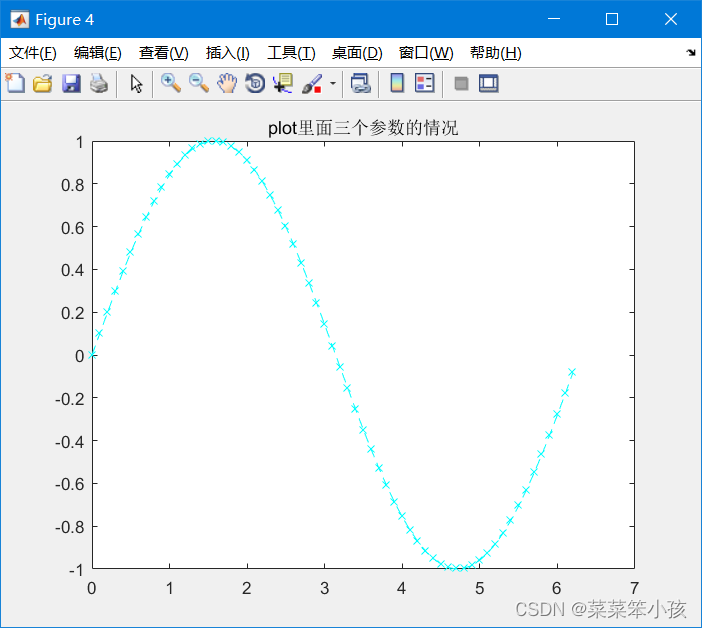The height and width of the screenshot is (628, 702).
Task: Expand the brush color dropdown arrow
Action: tap(333, 84)
